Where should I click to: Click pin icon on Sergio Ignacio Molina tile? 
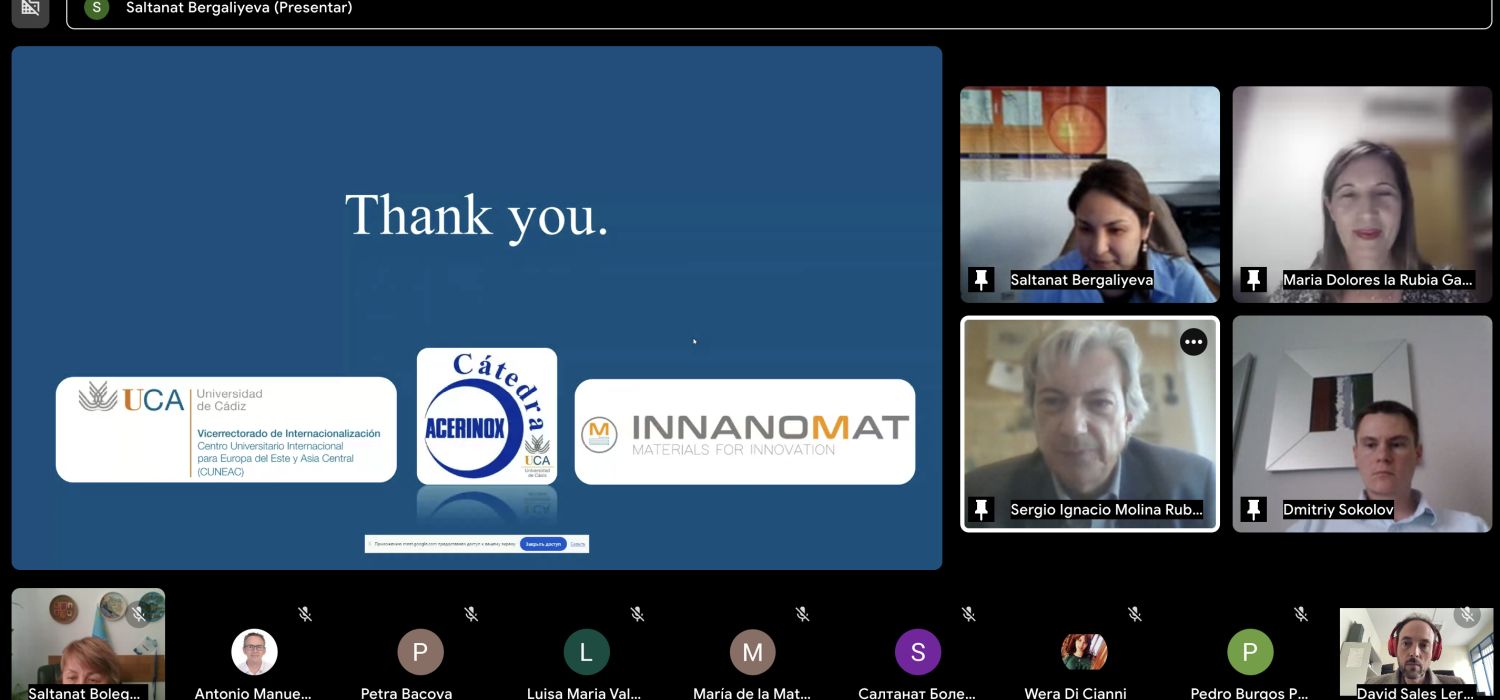(981, 510)
